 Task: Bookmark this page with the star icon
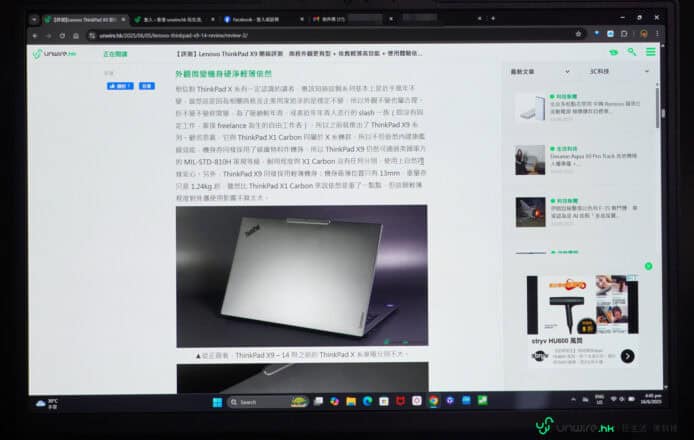pos(578,34)
